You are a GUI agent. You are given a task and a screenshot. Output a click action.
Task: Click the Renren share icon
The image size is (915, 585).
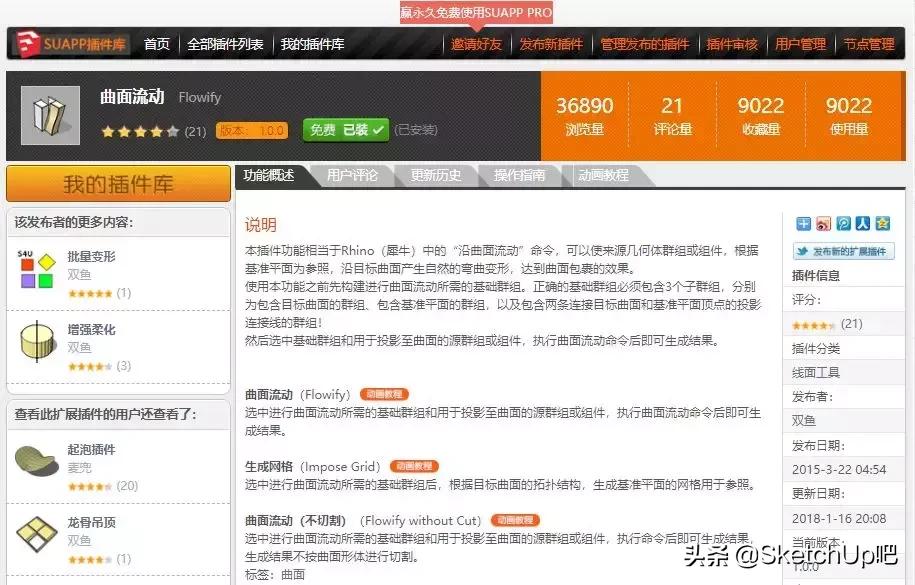click(x=862, y=224)
